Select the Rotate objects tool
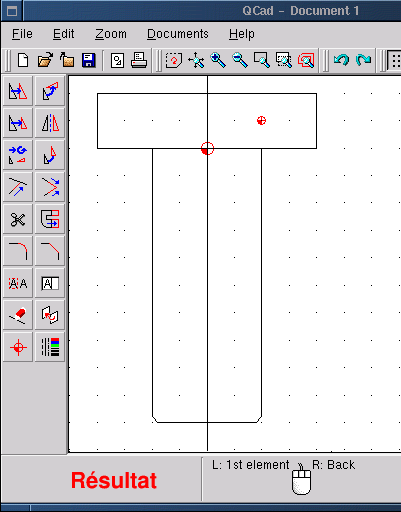Viewport: 401px width, 512px height. pos(50,91)
